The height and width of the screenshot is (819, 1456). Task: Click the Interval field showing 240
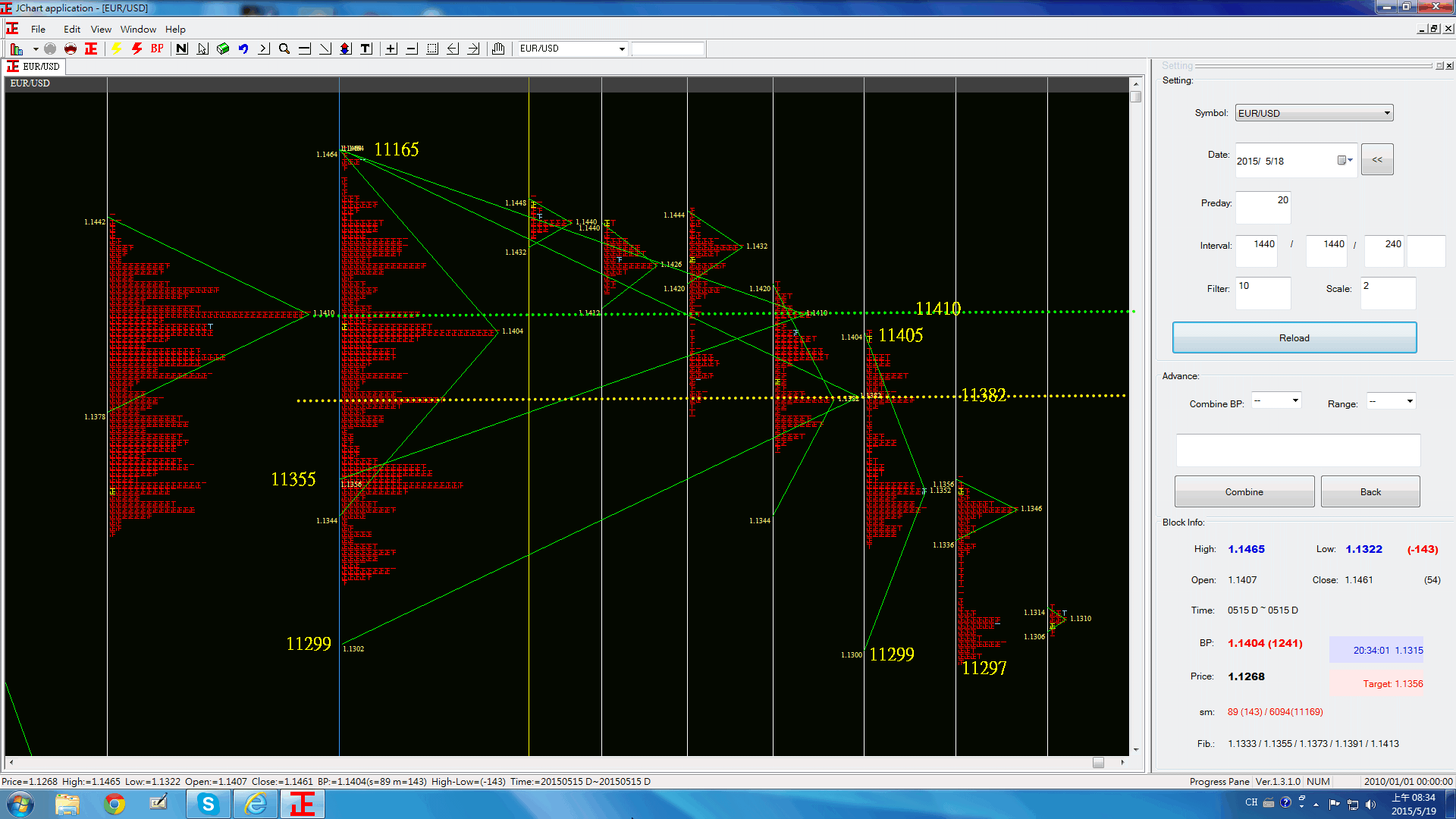click(x=1384, y=250)
